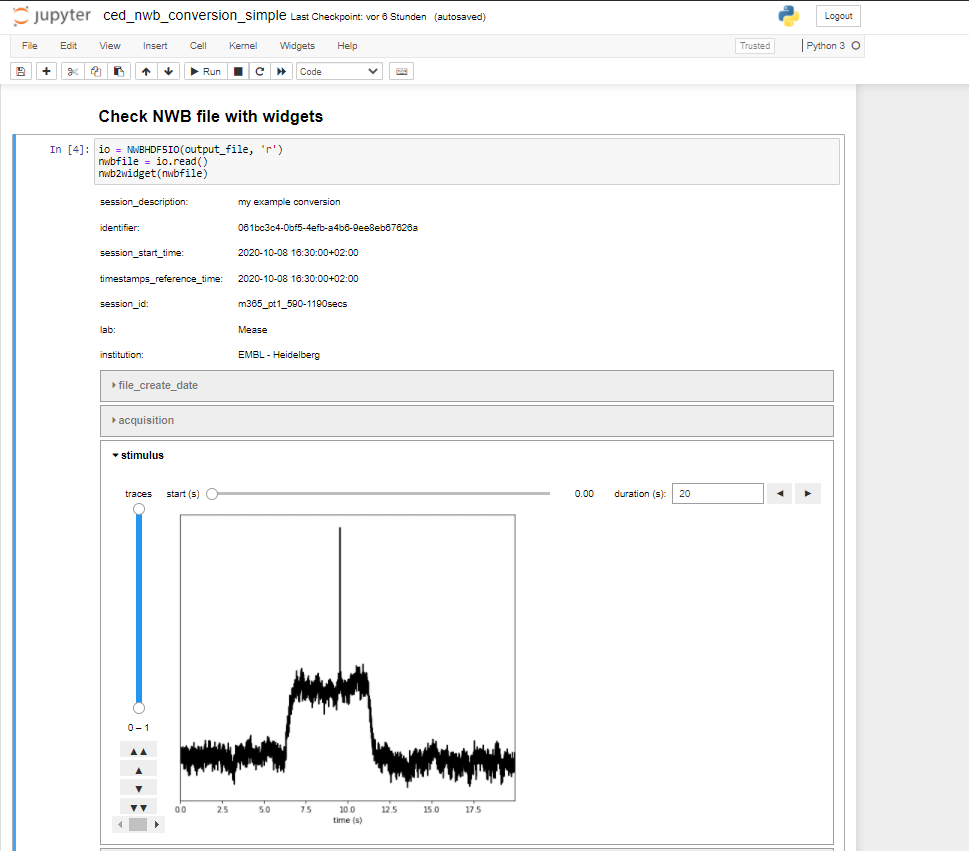The height and width of the screenshot is (851, 969).
Task: Open the Widgets menu
Action: pos(297,46)
